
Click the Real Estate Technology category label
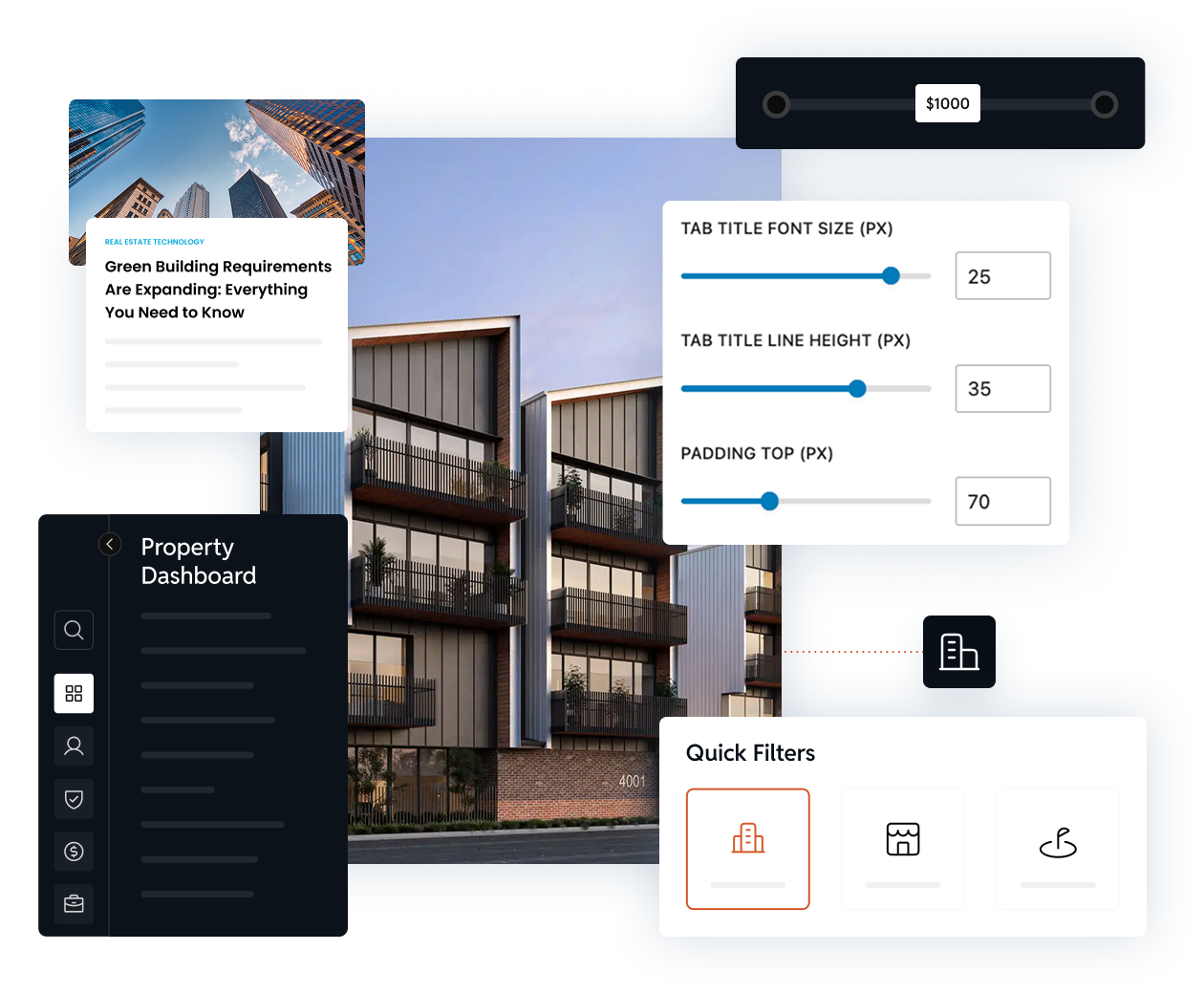[x=155, y=242]
